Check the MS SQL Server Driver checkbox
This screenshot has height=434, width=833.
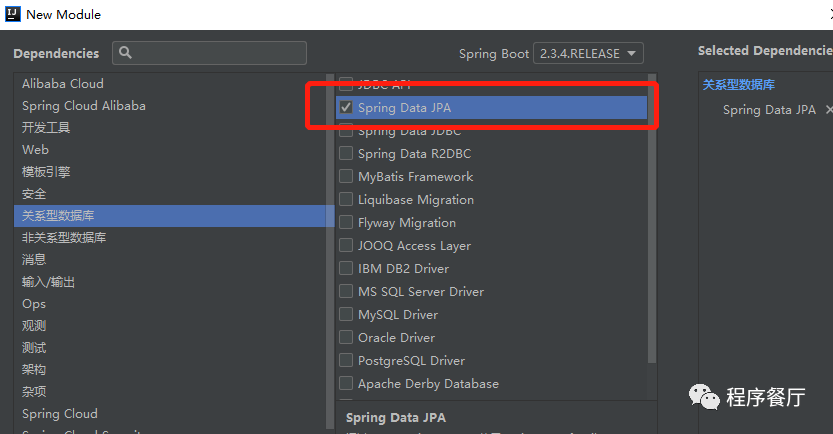[x=346, y=291]
